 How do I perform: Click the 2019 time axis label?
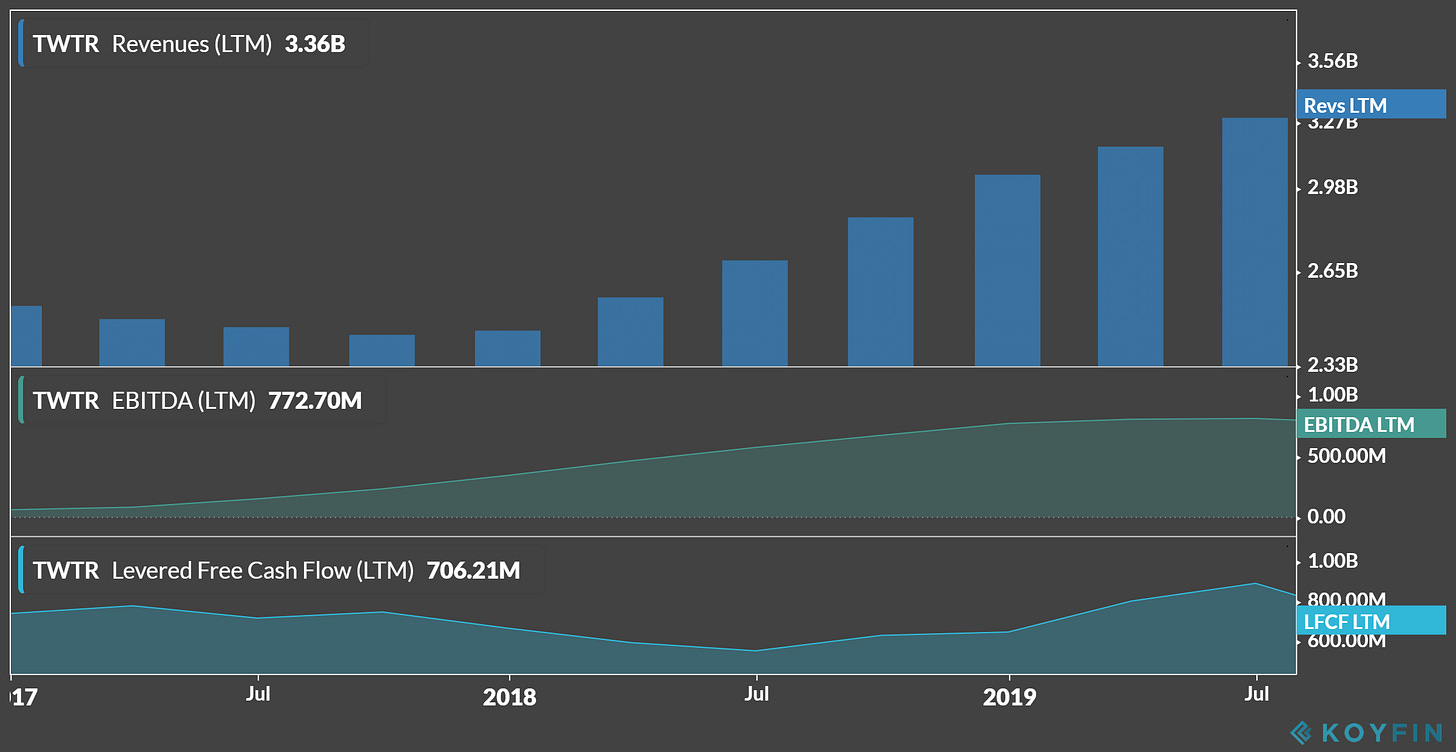1009,696
